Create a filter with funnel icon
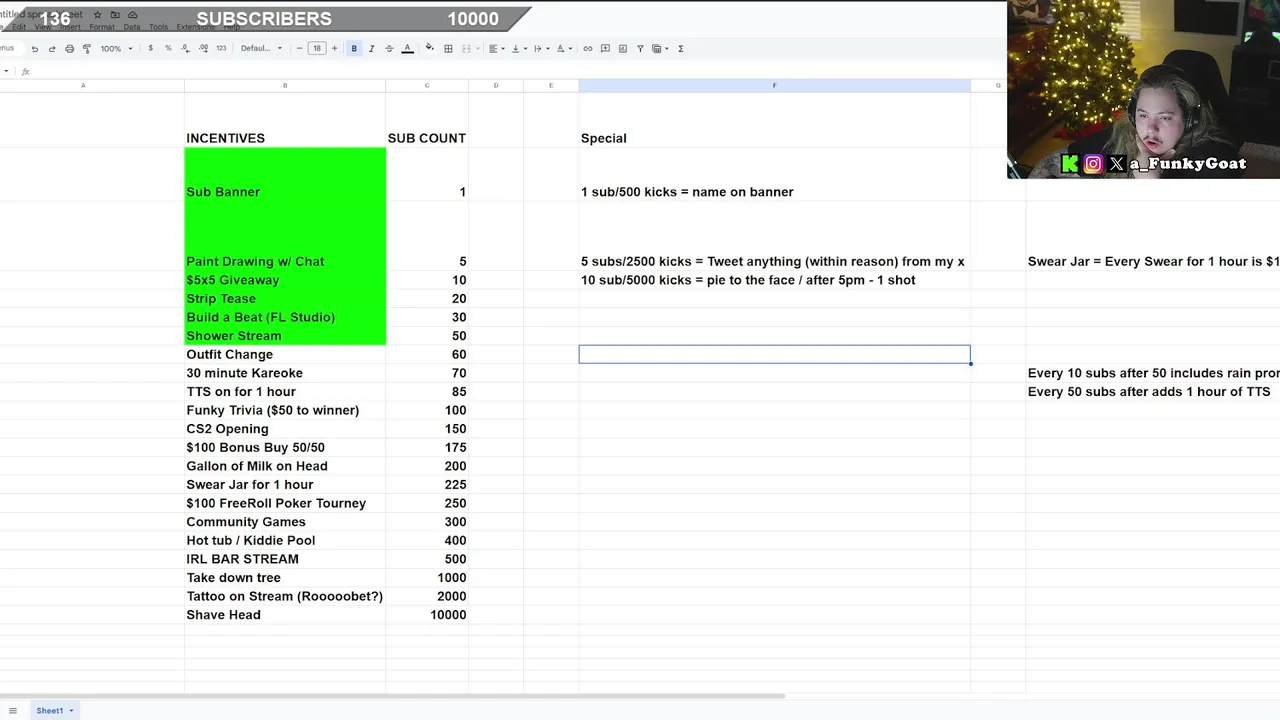This screenshot has height=720, width=1280. pos(640,48)
